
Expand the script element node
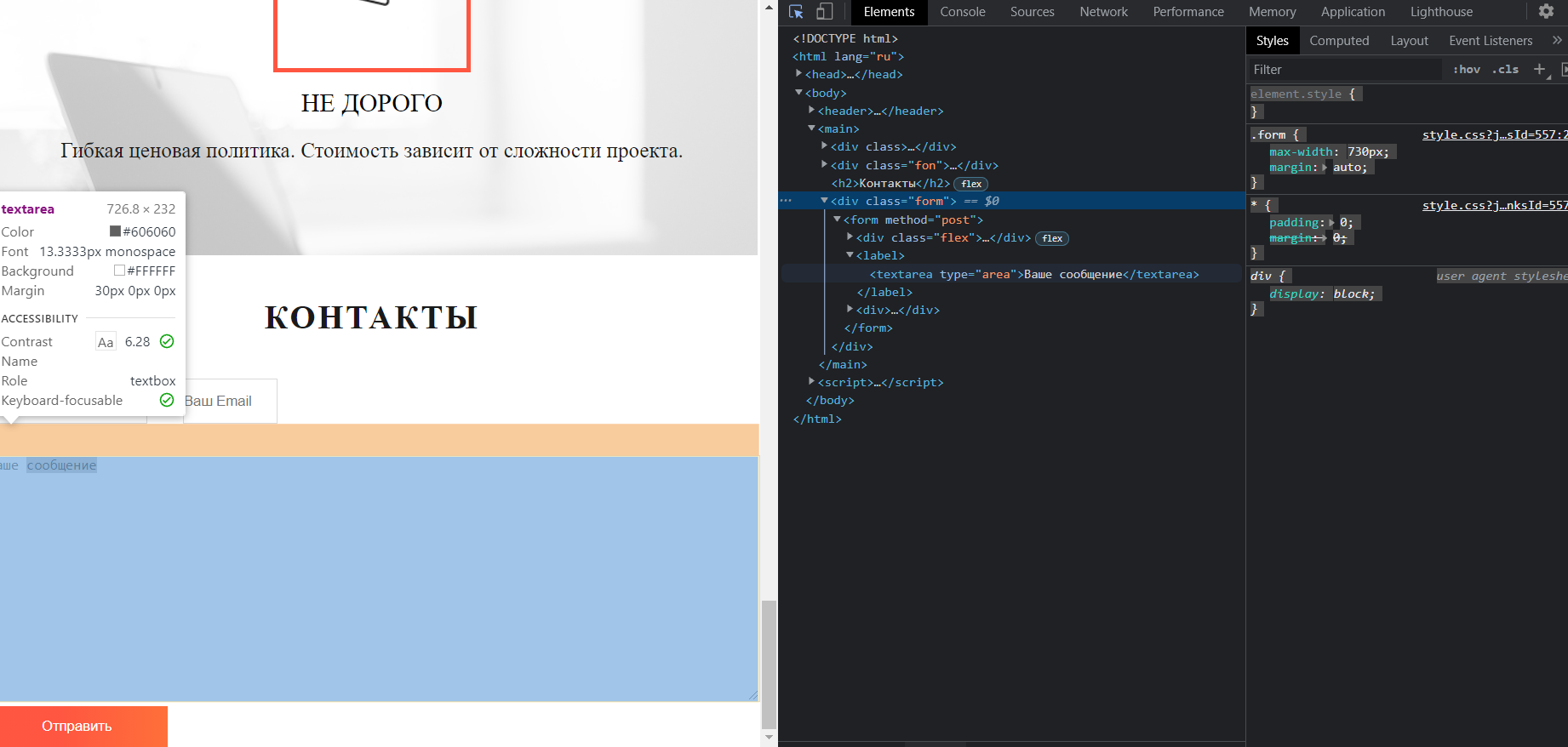(x=811, y=382)
